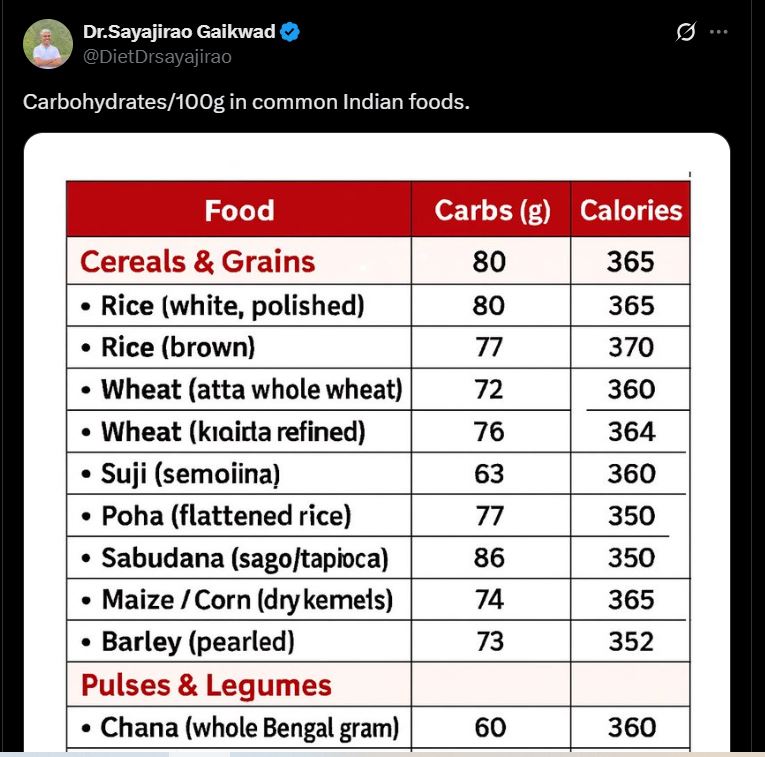The width and height of the screenshot is (765, 757).
Task: Open Dr.Sayajirao Gaikwad's profile picture
Action: 48,44
